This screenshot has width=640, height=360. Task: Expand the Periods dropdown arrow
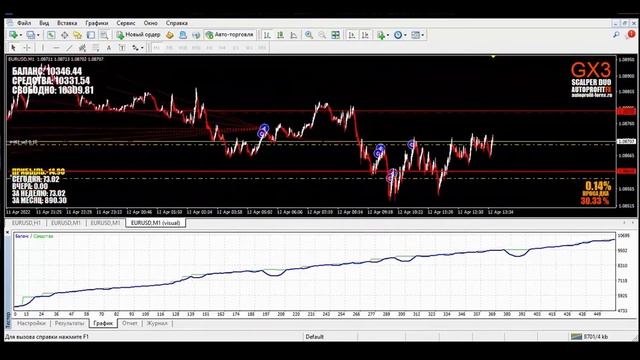(x=405, y=35)
